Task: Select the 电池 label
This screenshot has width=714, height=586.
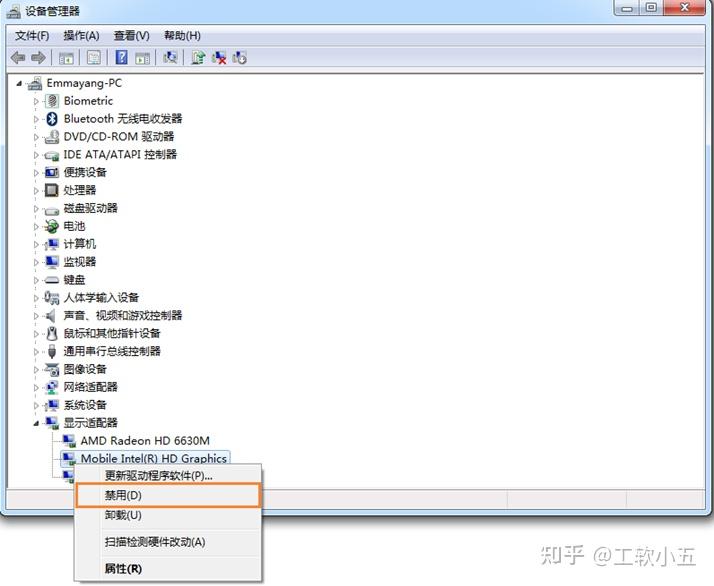Action: click(x=74, y=226)
